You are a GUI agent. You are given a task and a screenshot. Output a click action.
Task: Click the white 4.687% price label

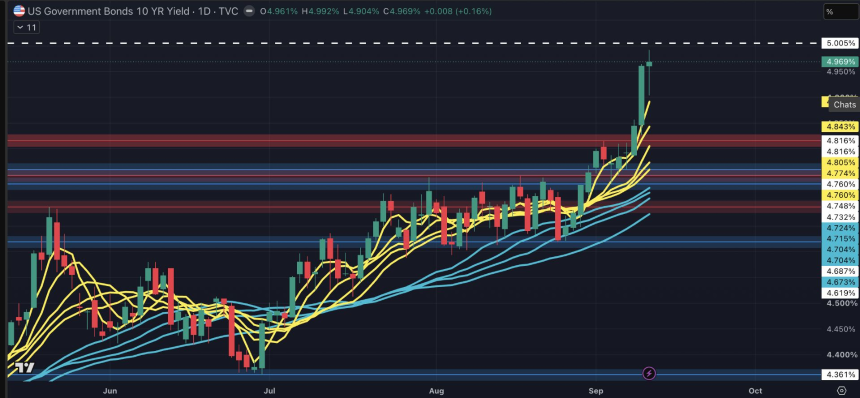click(840, 271)
